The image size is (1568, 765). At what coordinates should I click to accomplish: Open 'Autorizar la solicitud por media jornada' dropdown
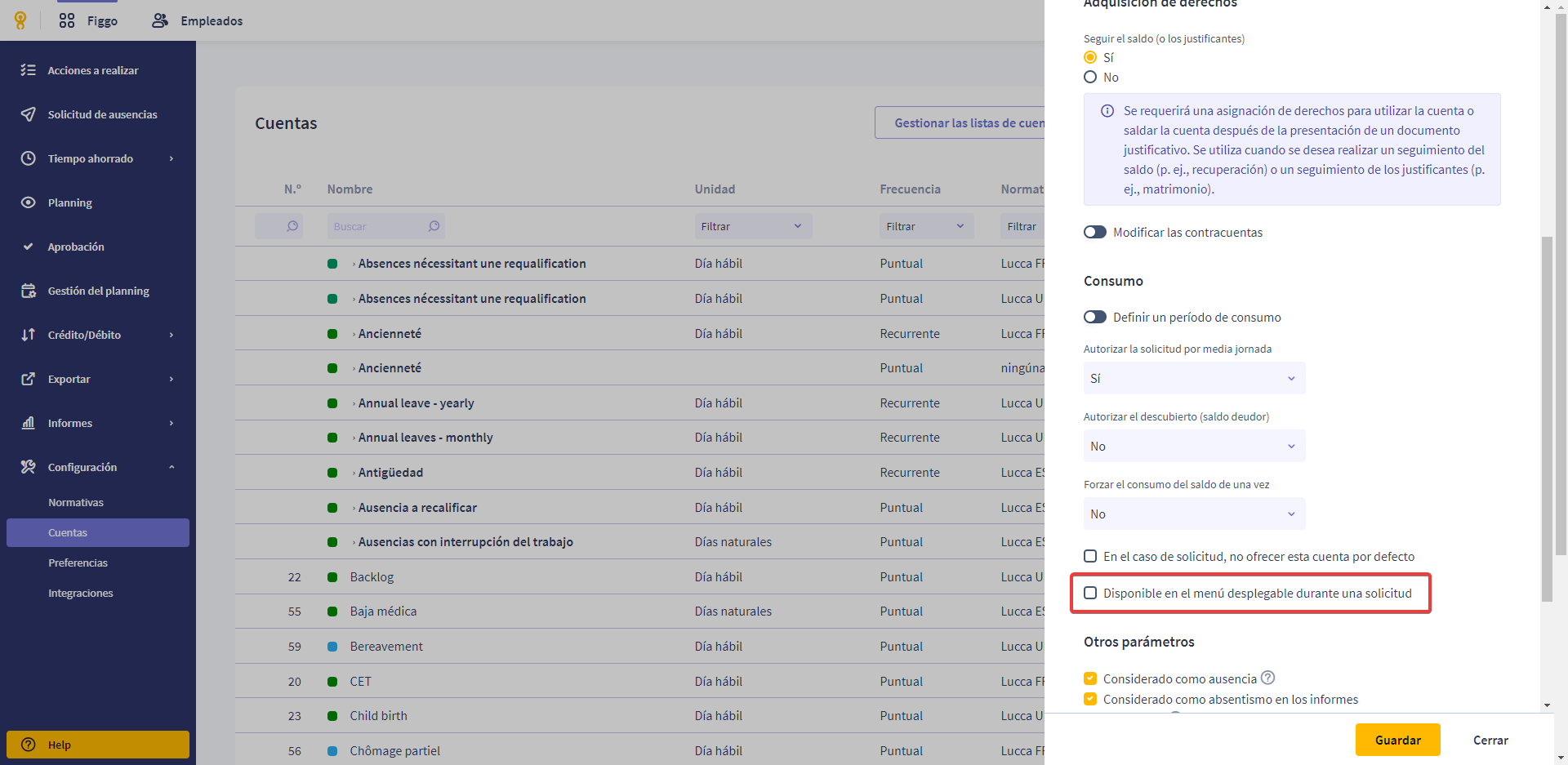(1194, 378)
